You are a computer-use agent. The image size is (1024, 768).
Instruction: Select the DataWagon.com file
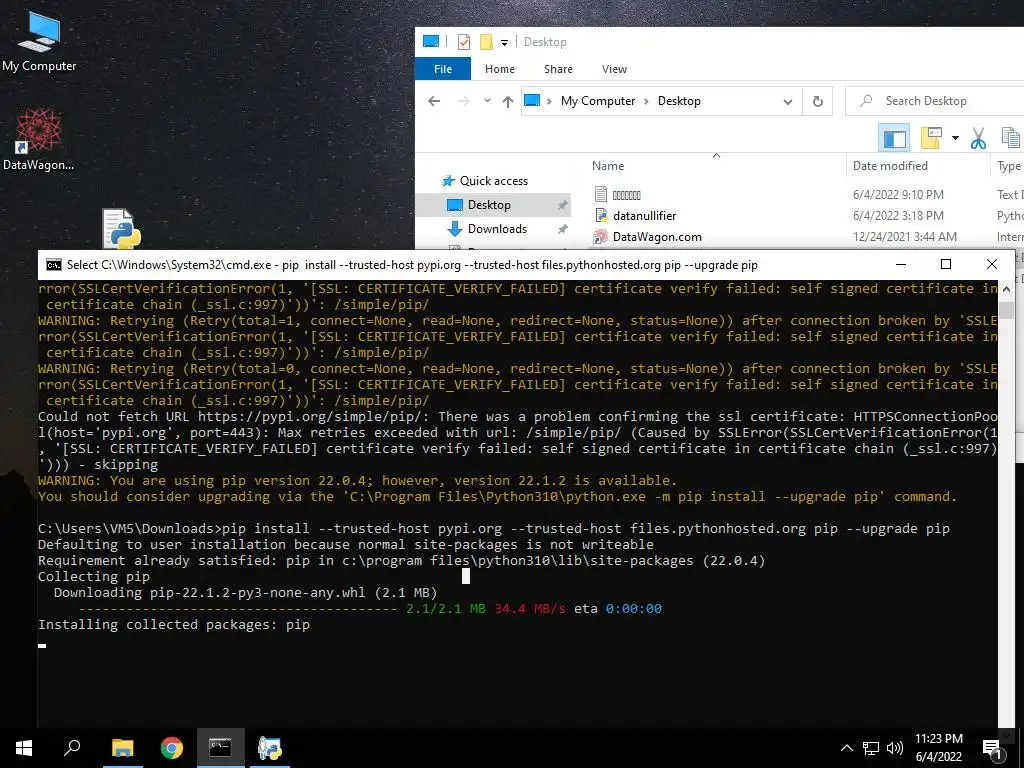[x=657, y=236]
